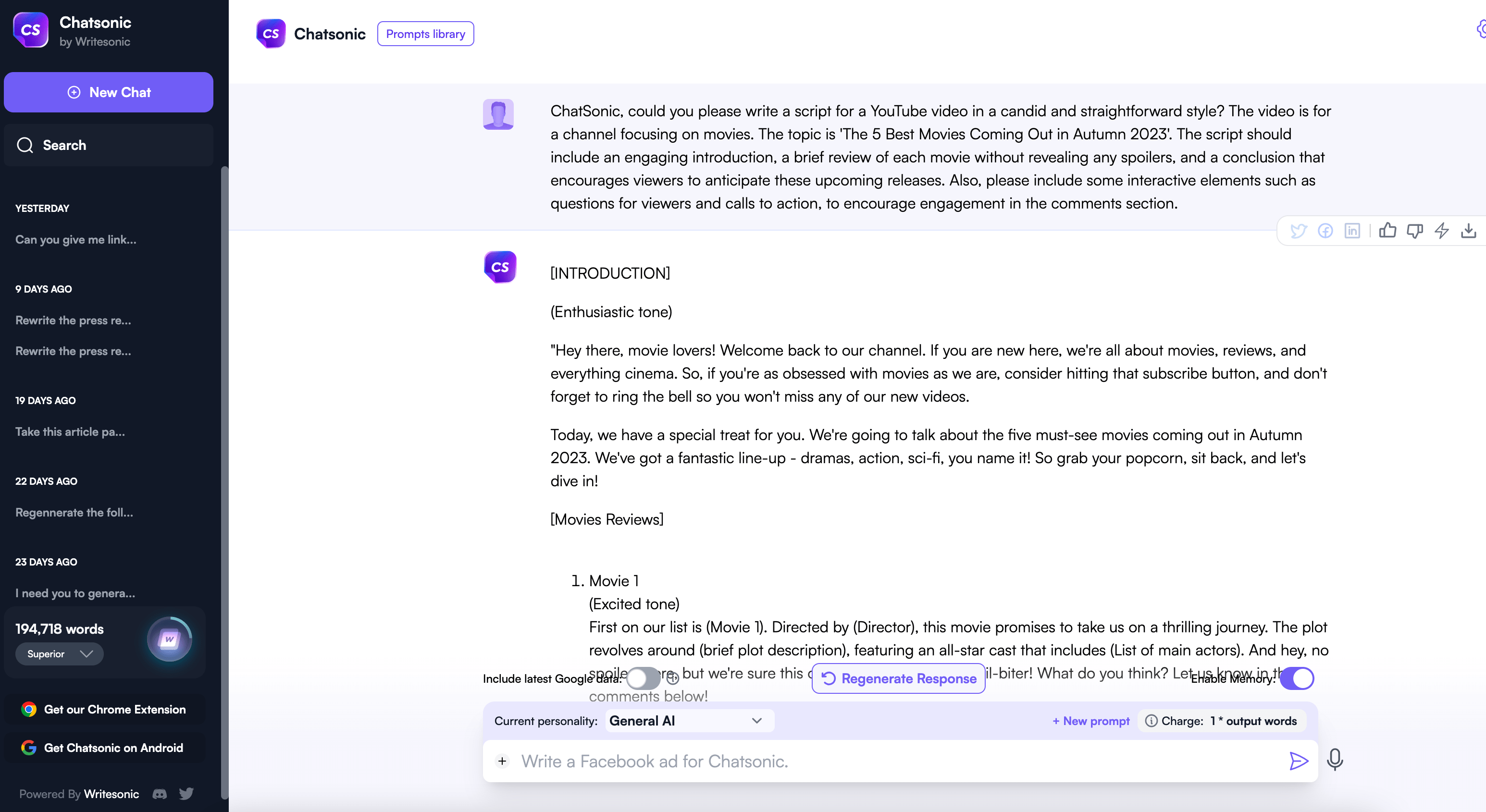Image resolution: width=1486 pixels, height=812 pixels.
Task: Open chat 'Regennerate the foll...'
Action: pyautogui.click(x=74, y=512)
